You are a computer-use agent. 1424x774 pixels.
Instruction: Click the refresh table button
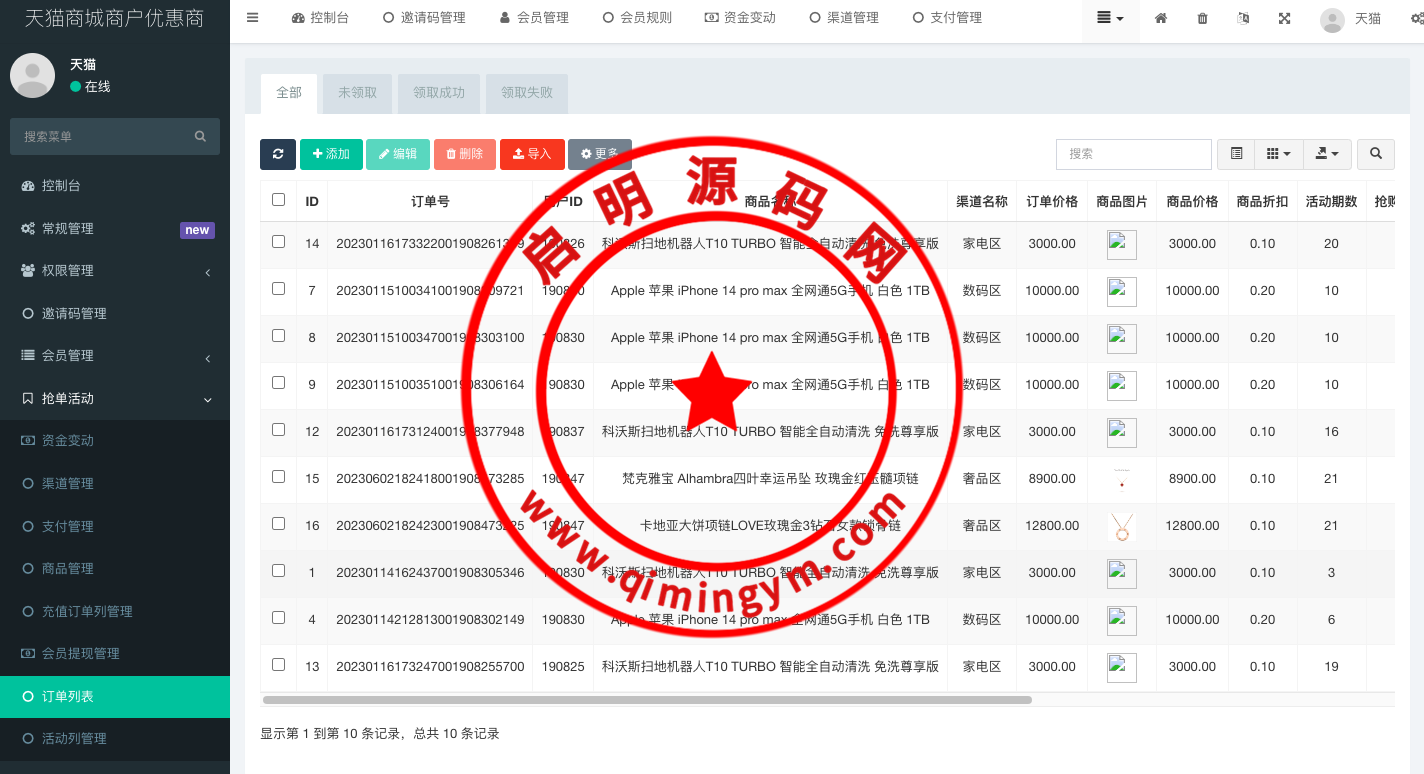click(277, 154)
